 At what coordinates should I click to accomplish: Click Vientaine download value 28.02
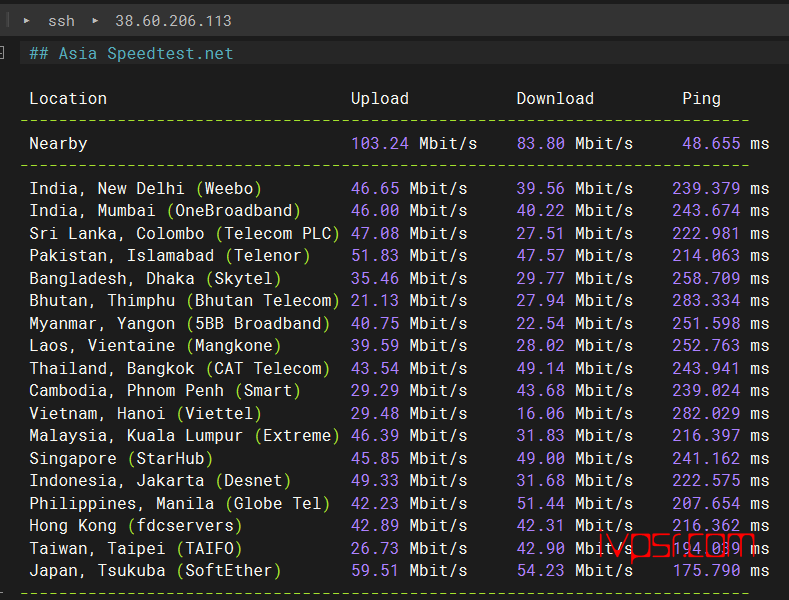coord(540,345)
